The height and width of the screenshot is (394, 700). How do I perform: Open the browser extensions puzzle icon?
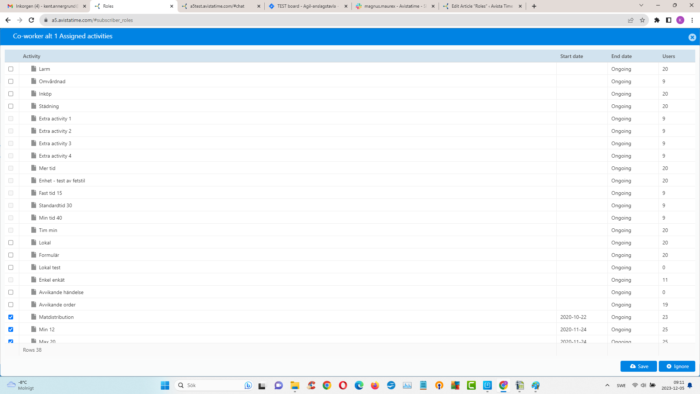tap(657, 20)
